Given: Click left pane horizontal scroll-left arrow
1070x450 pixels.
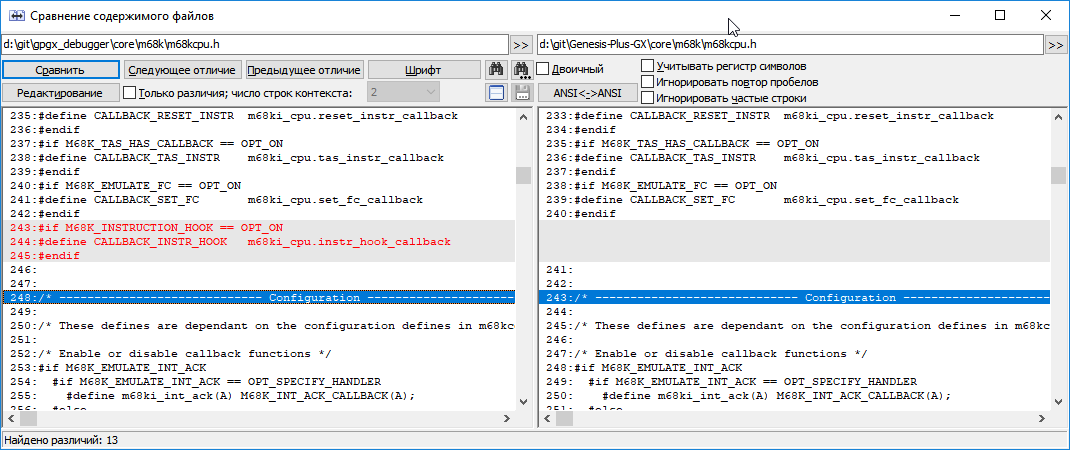Looking at the screenshot, I should click(10, 418).
